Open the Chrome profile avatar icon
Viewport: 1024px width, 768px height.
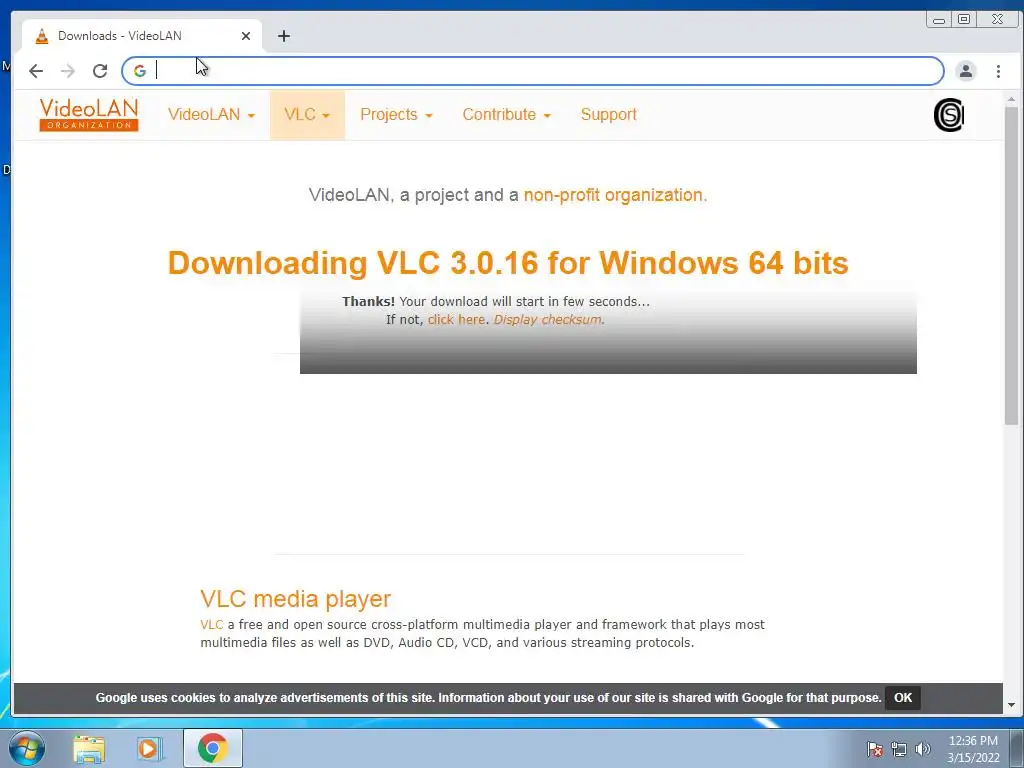965,71
